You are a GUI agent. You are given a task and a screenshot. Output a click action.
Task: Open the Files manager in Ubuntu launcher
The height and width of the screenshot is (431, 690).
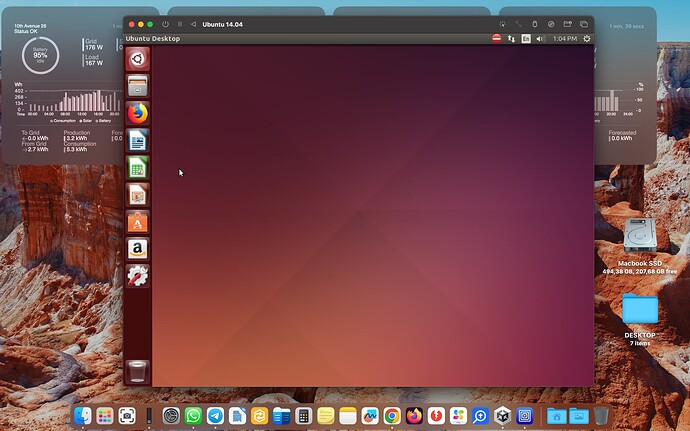[137, 86]
